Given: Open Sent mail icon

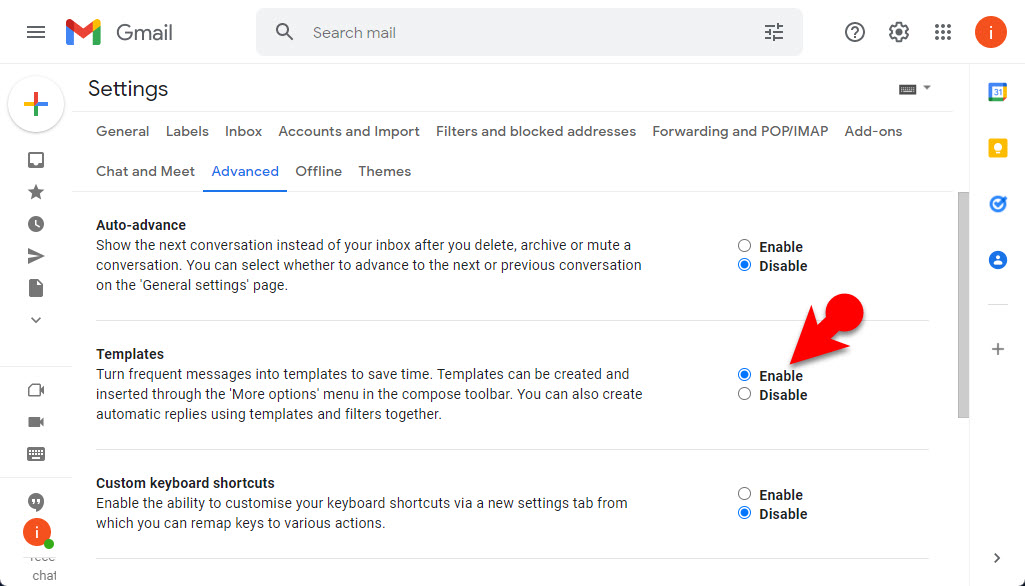Looking at the screenshot, I should click(x=36, y=256).
